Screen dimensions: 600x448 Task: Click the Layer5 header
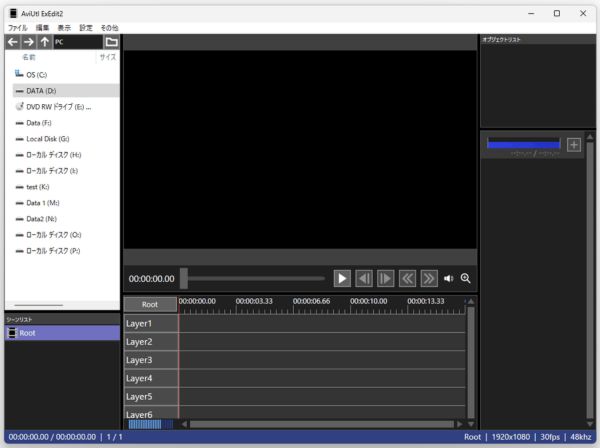point(151,397)
